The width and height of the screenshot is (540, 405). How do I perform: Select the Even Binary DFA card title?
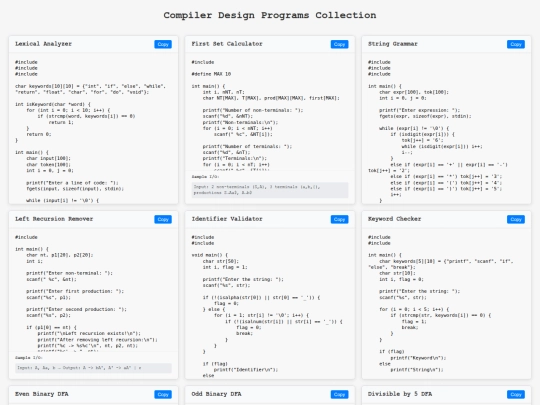click(x=42, y=394)
